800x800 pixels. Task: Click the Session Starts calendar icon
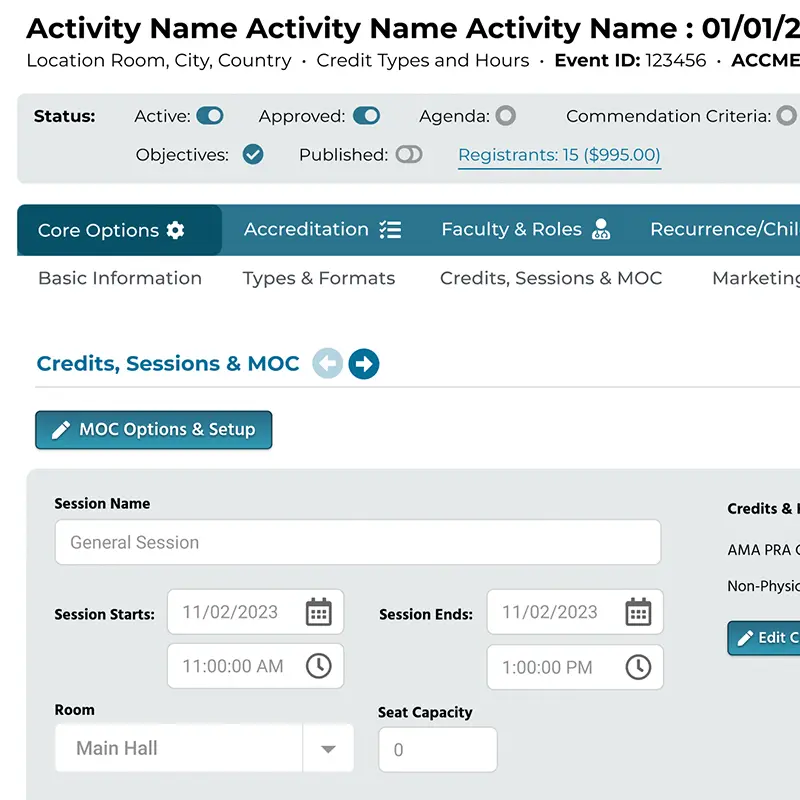coord(318,612)
